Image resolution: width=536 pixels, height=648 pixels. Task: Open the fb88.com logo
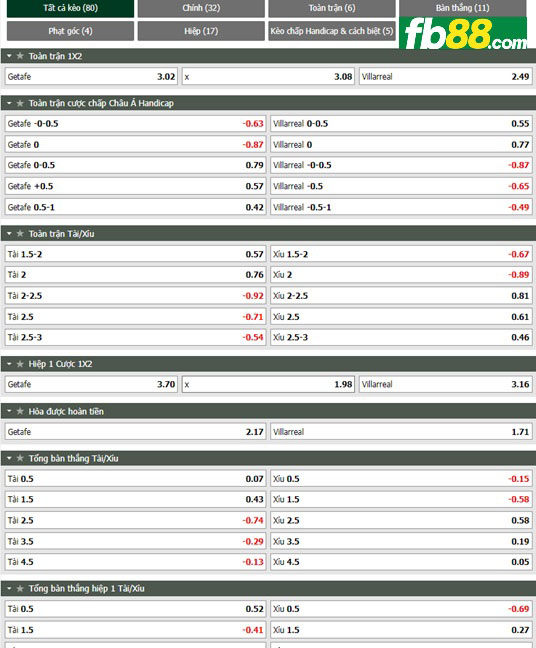463,33
